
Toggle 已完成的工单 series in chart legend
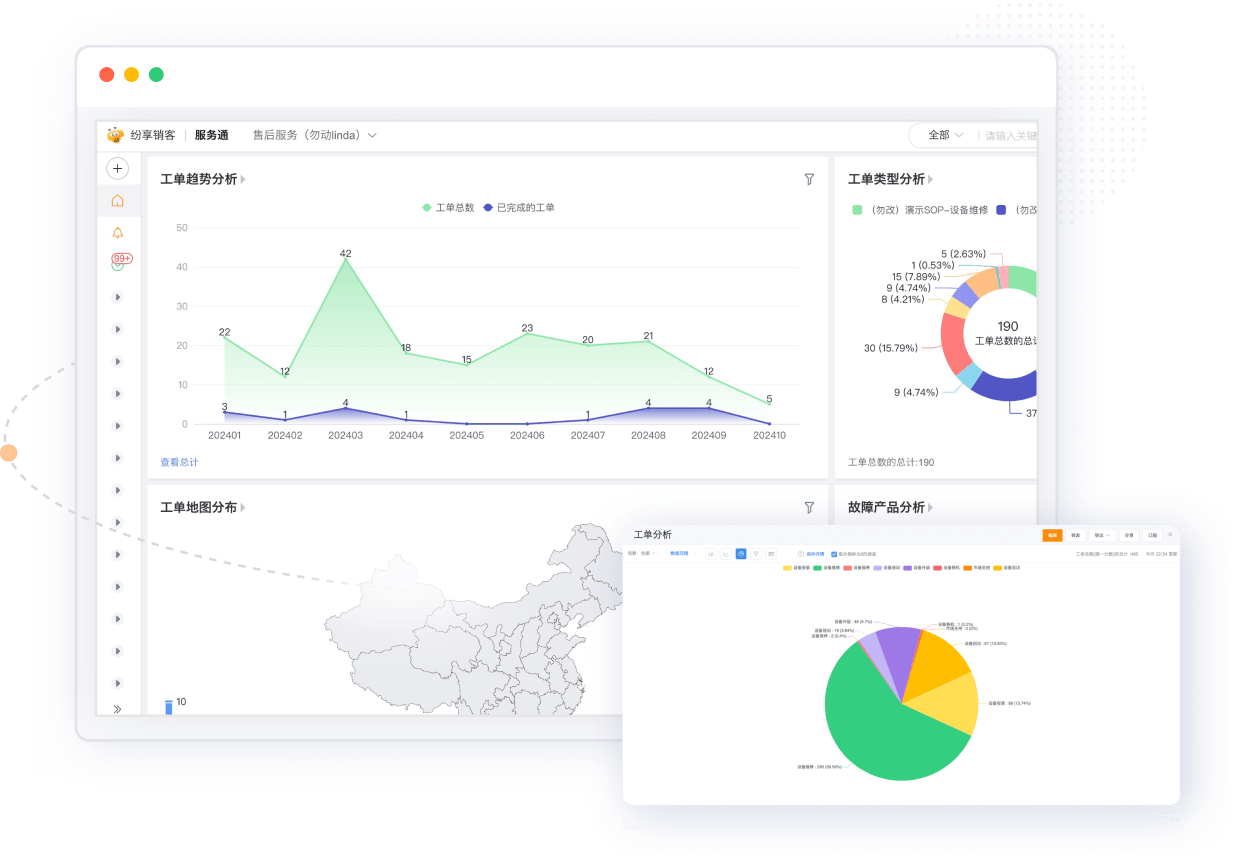coord(518,208)
